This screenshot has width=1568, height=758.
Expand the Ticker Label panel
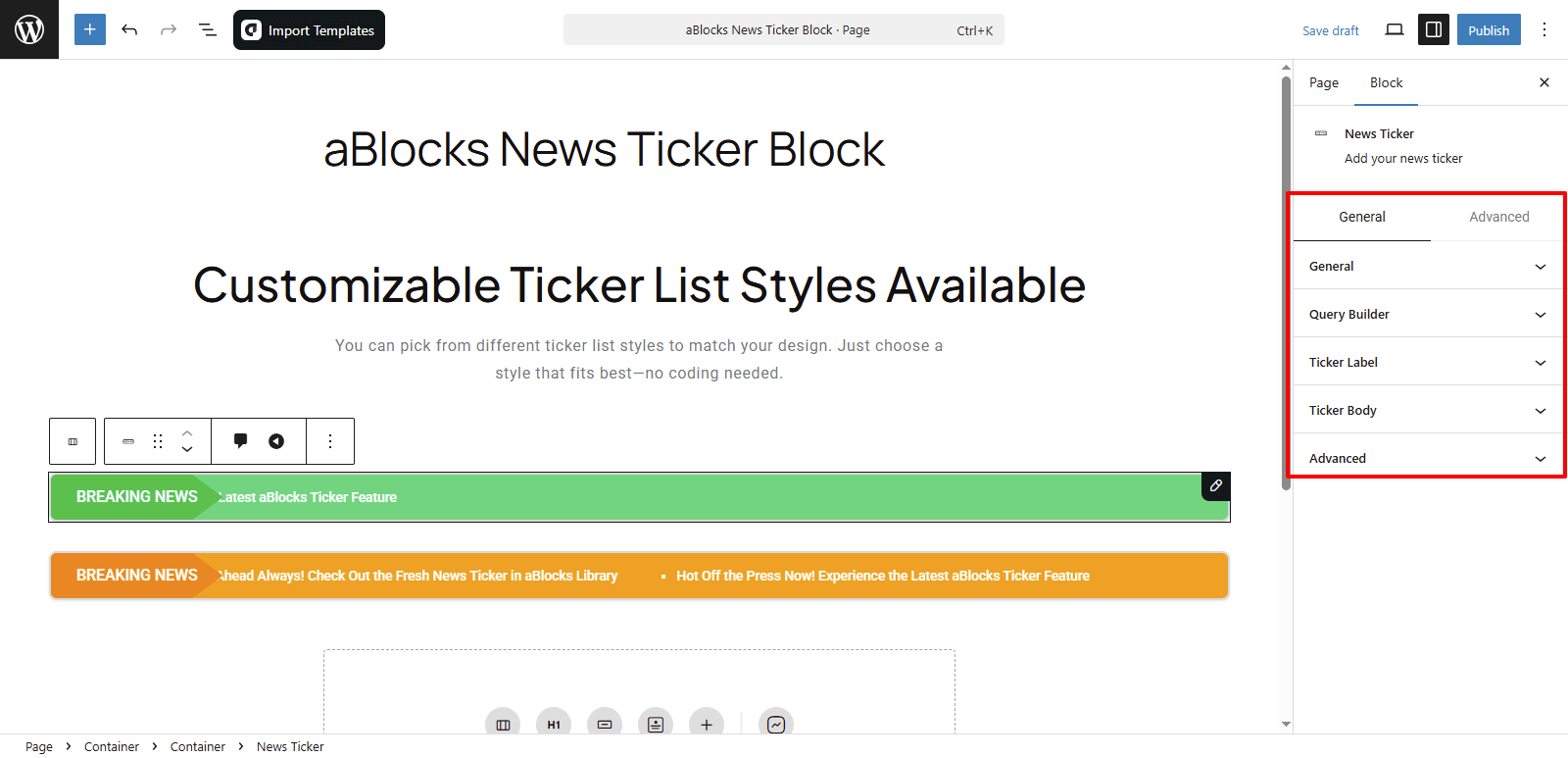click(x=1428, y=362)
